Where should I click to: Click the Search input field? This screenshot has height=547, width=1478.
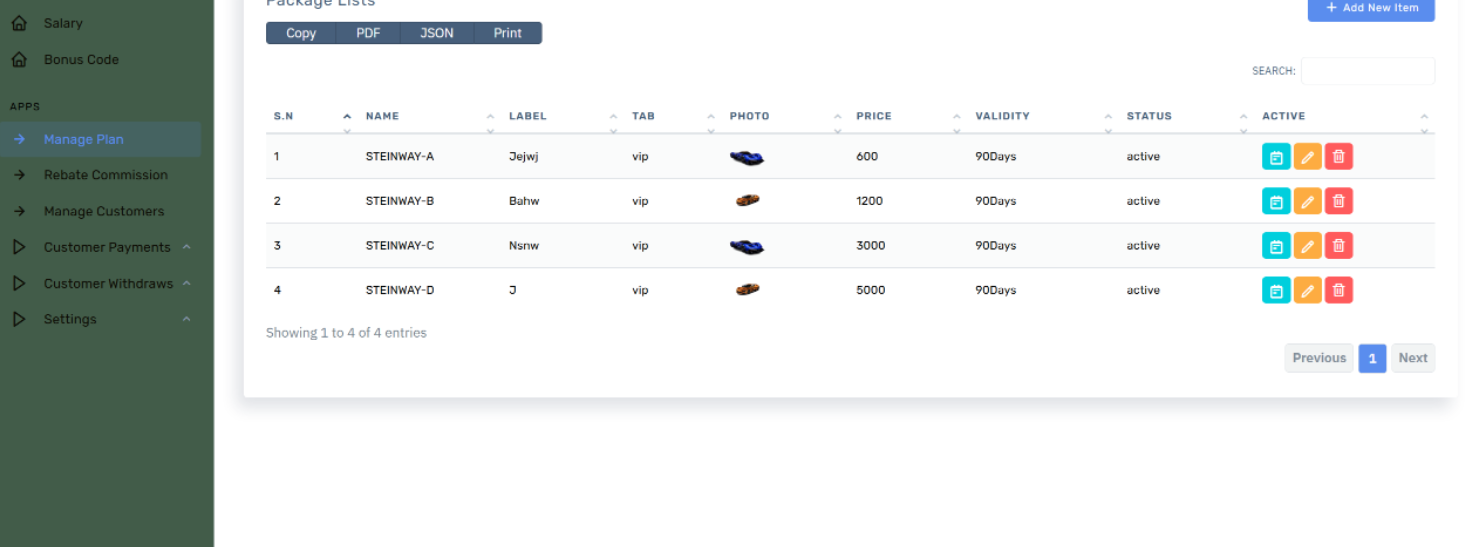tap(1367, 71)
